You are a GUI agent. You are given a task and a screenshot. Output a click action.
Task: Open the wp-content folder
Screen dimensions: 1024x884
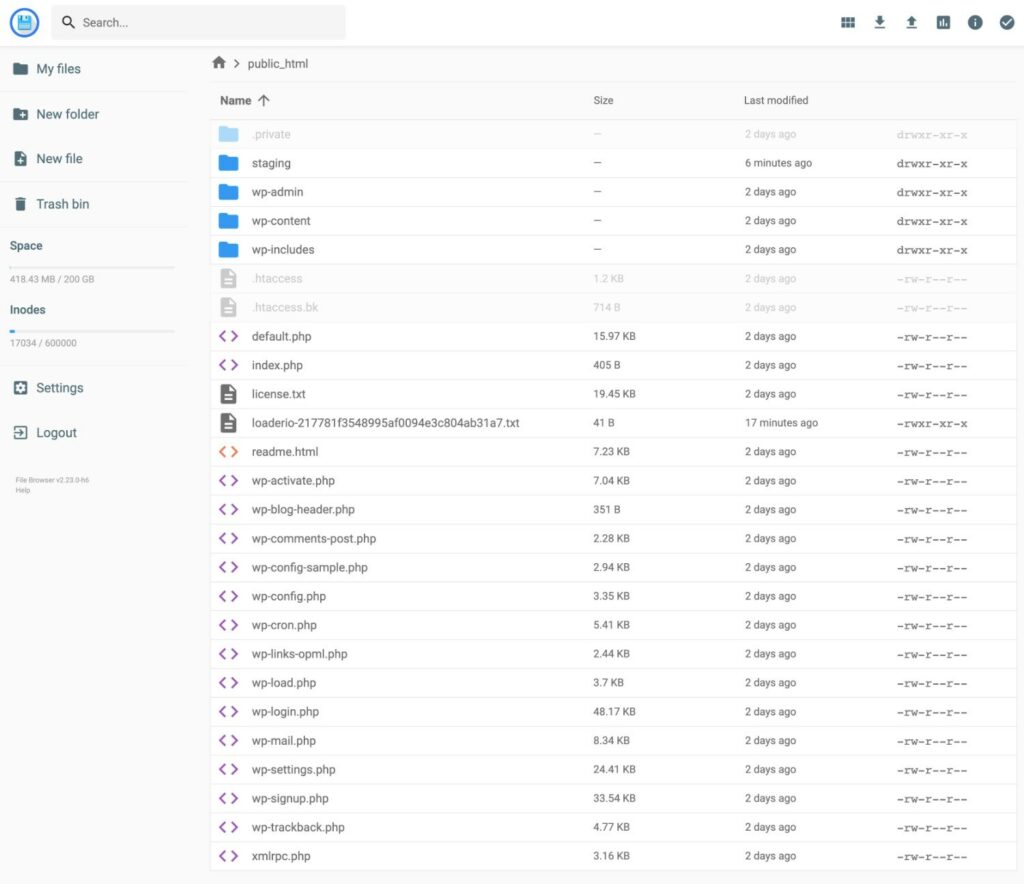click(x=281, y=221)
